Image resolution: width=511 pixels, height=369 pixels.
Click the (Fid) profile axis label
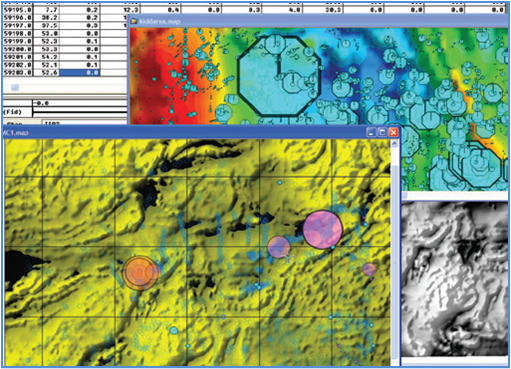coord(12,112)
